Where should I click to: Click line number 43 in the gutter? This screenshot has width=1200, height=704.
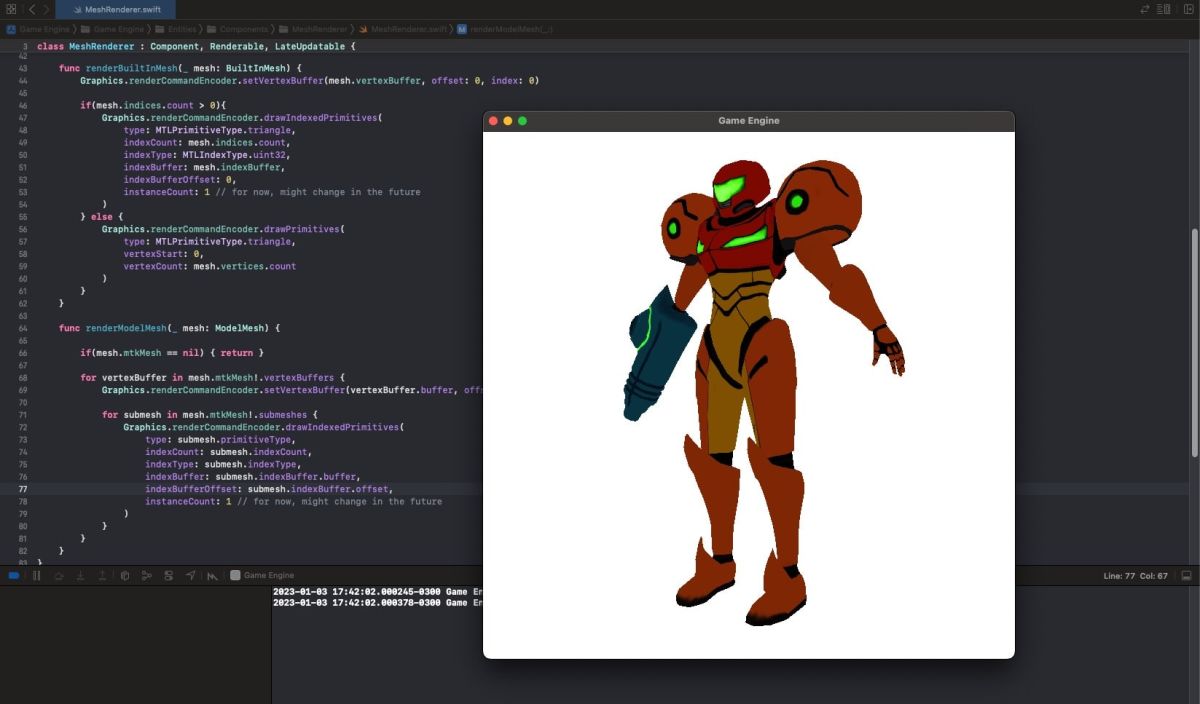[23, 68]
